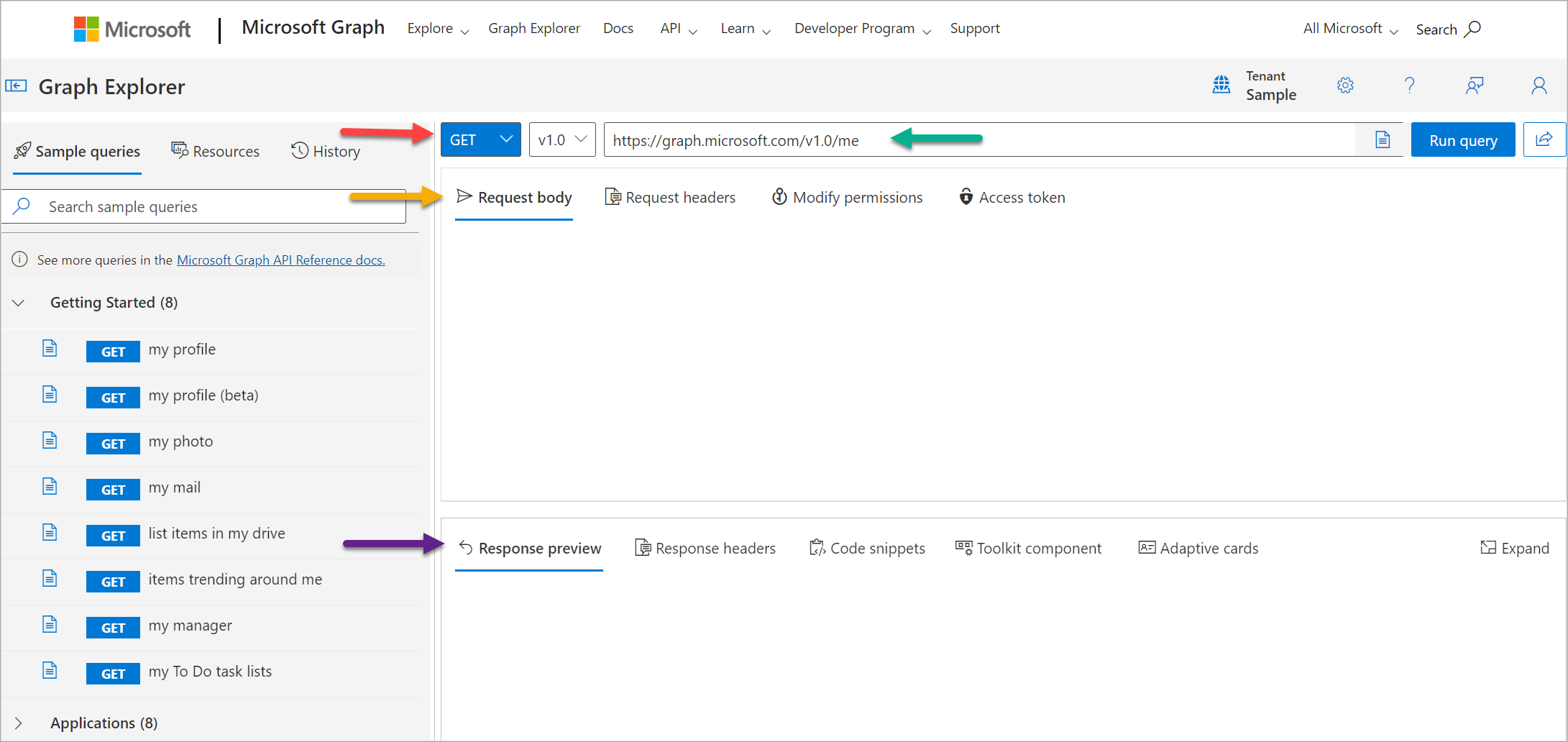Click the share query icon beside Run query
The width and height of the screenshot is (1568, 742).
(1545, 139)
